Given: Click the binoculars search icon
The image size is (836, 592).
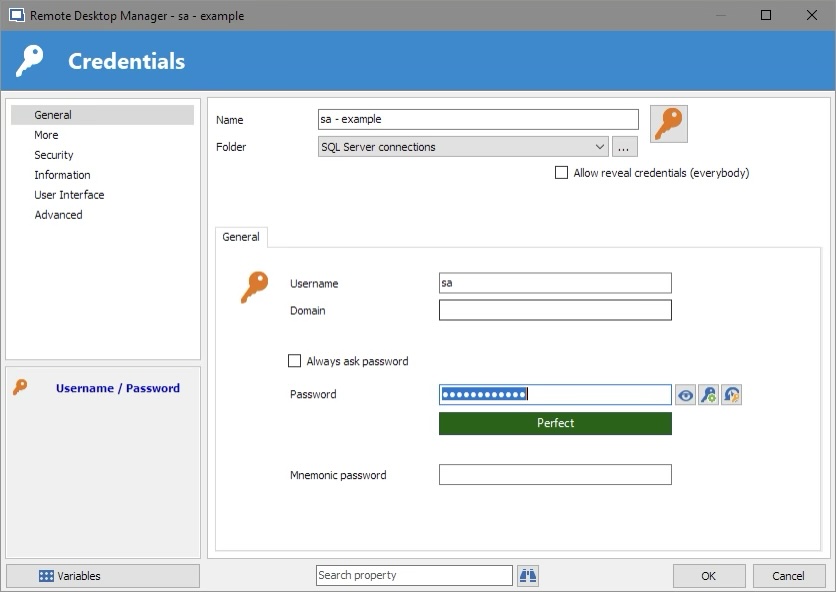Looking at the screenshot, I should pyautogui.click(x=528, y=575).
